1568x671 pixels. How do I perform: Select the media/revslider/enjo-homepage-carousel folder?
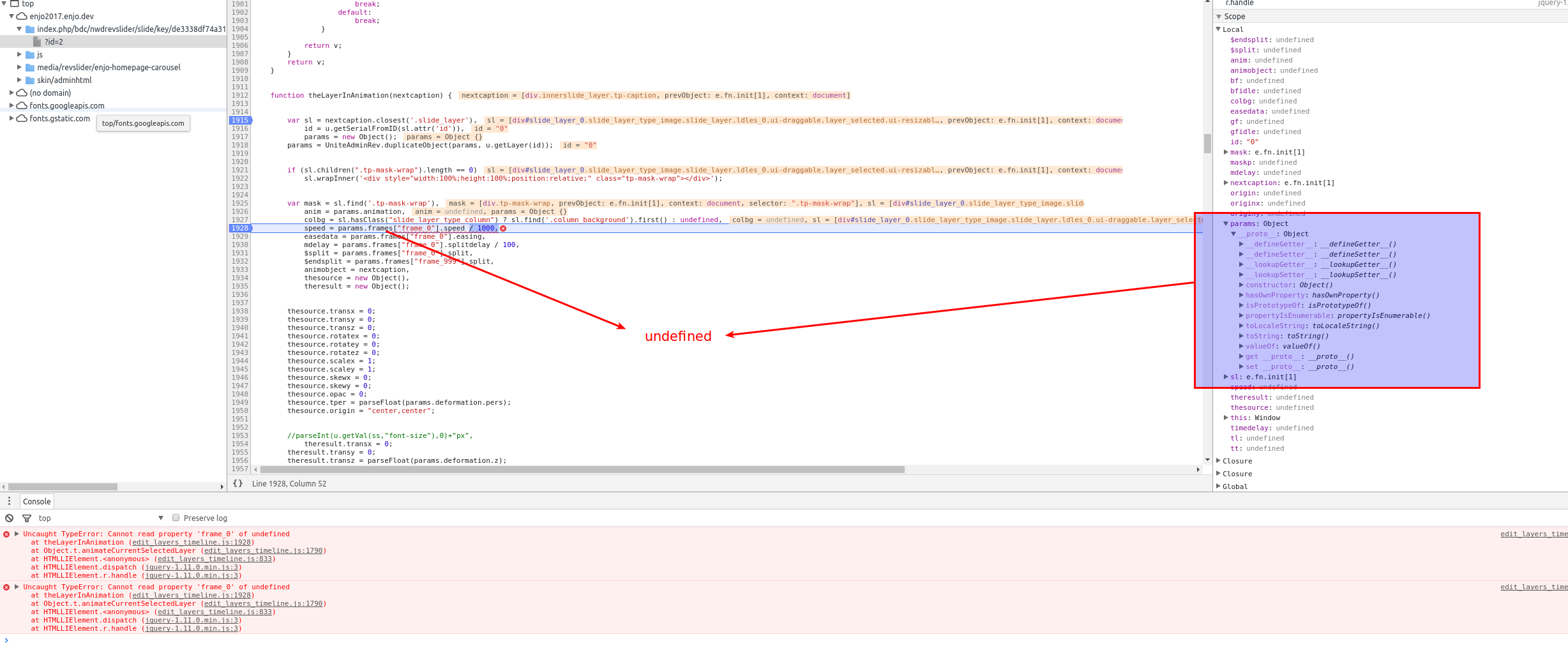pyautogui.click(x=109, y=67)
